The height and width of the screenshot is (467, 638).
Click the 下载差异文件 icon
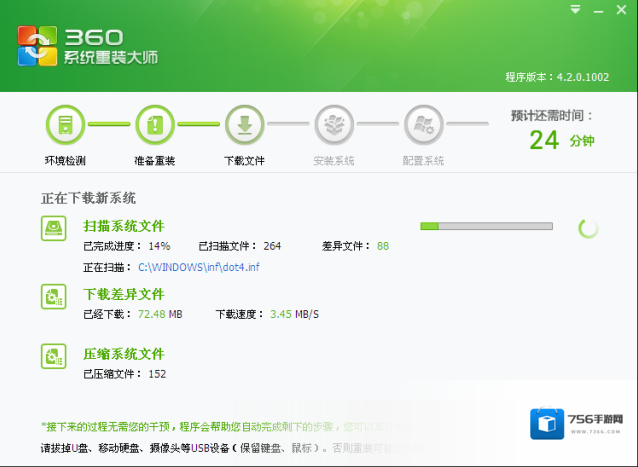54,296
